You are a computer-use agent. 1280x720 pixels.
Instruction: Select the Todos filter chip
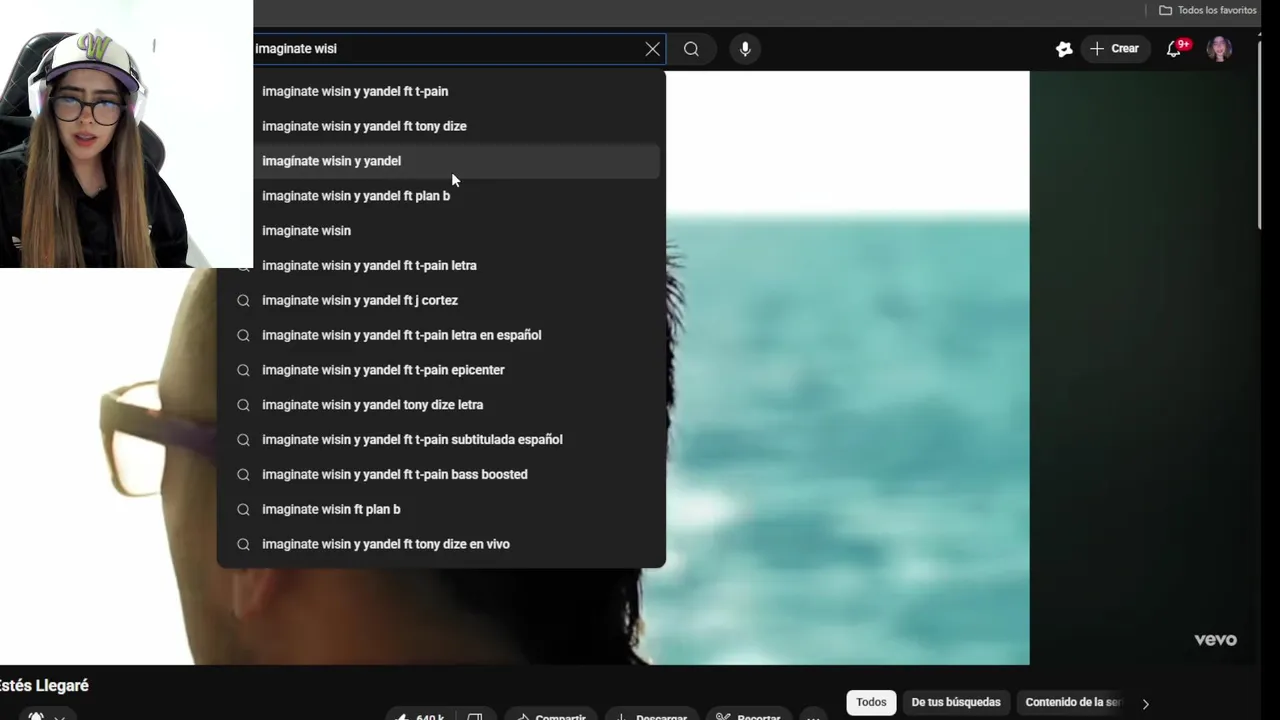871,702
